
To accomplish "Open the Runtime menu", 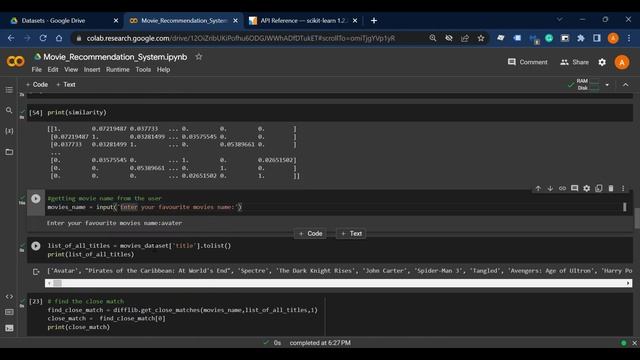I will [x=118, y=70].
